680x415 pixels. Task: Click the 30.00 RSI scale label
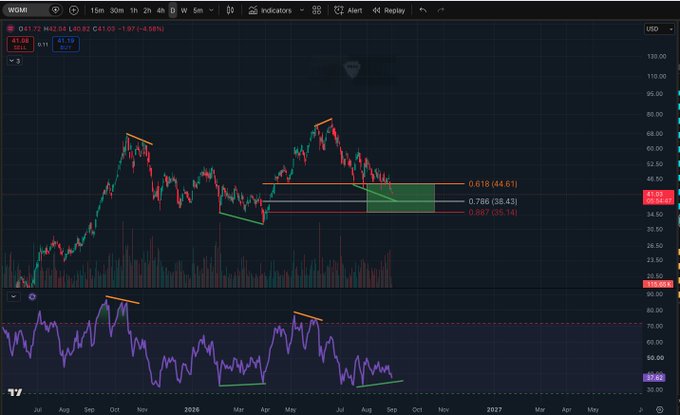click(x=655, y=389)
